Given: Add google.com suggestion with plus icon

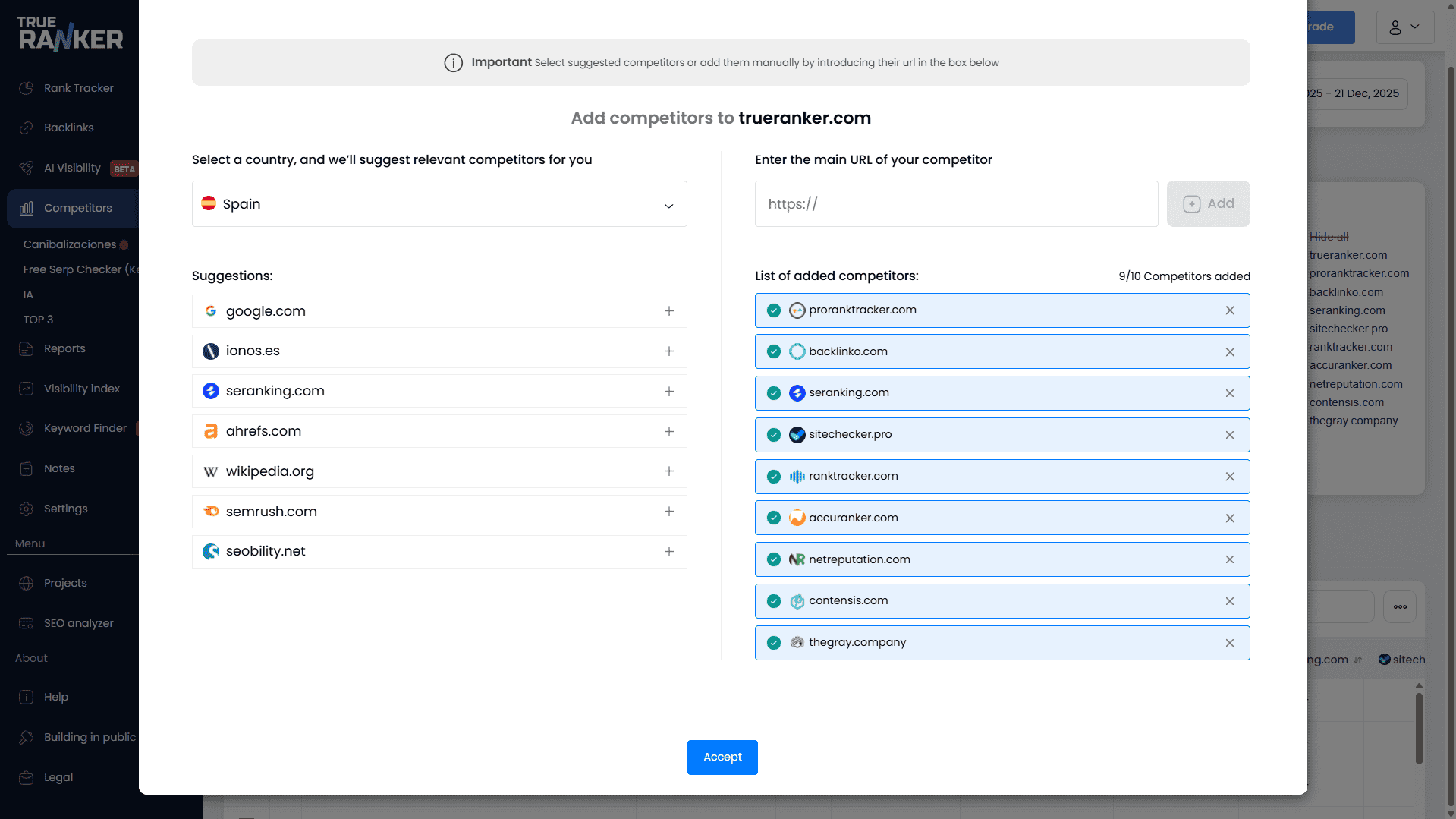Looking at the screenshot, I should (x=668, y=311).
